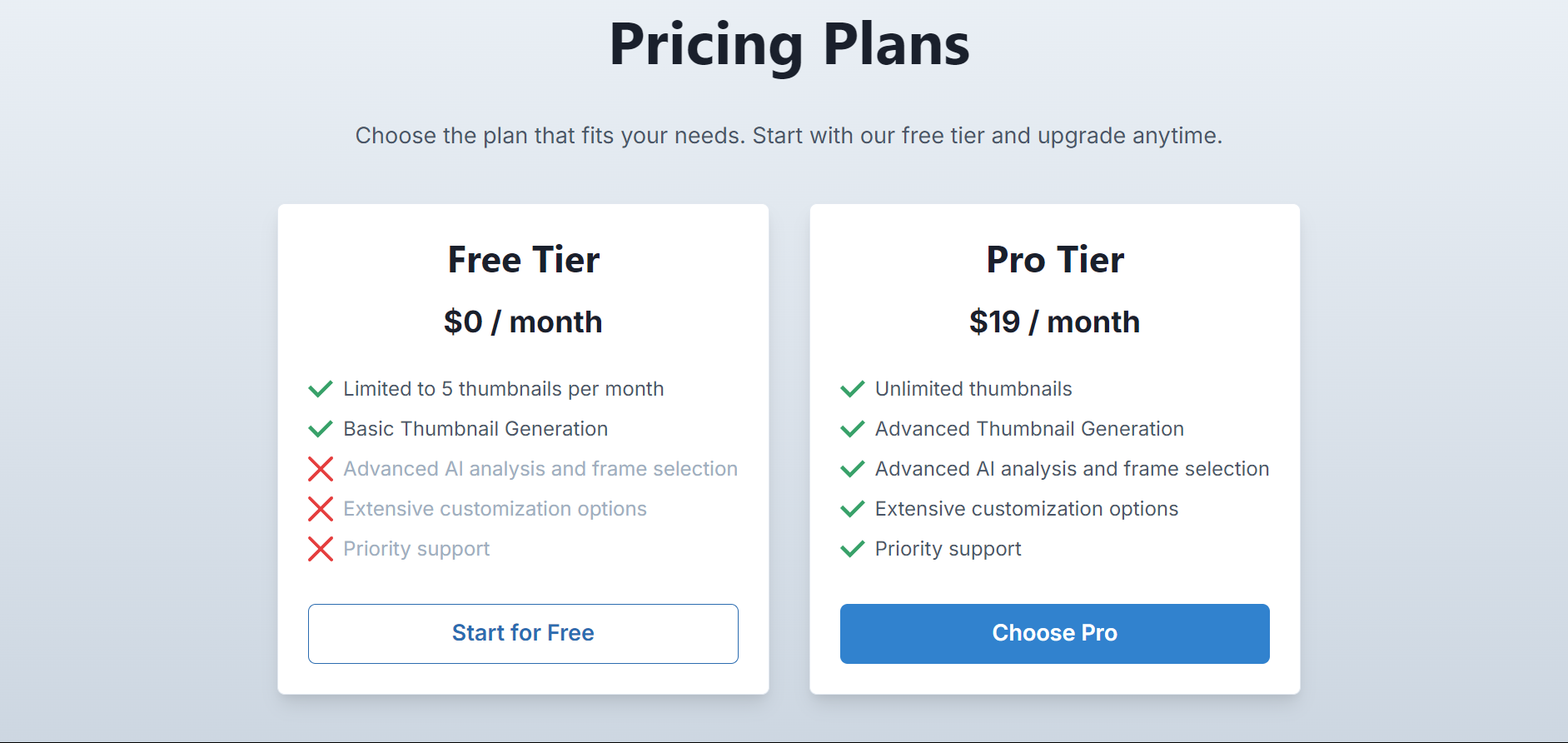Select the Choose Pro button

pos(1054,634)
